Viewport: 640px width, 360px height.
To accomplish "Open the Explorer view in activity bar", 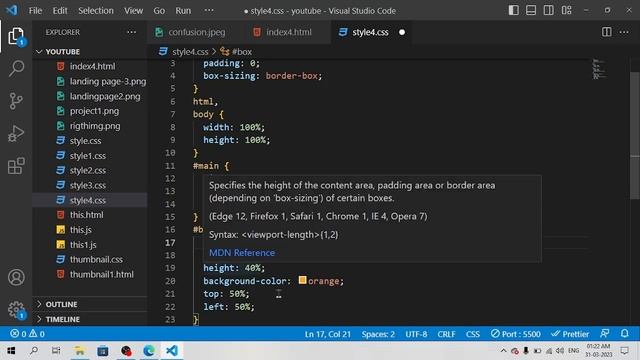I will click(16, 36).
